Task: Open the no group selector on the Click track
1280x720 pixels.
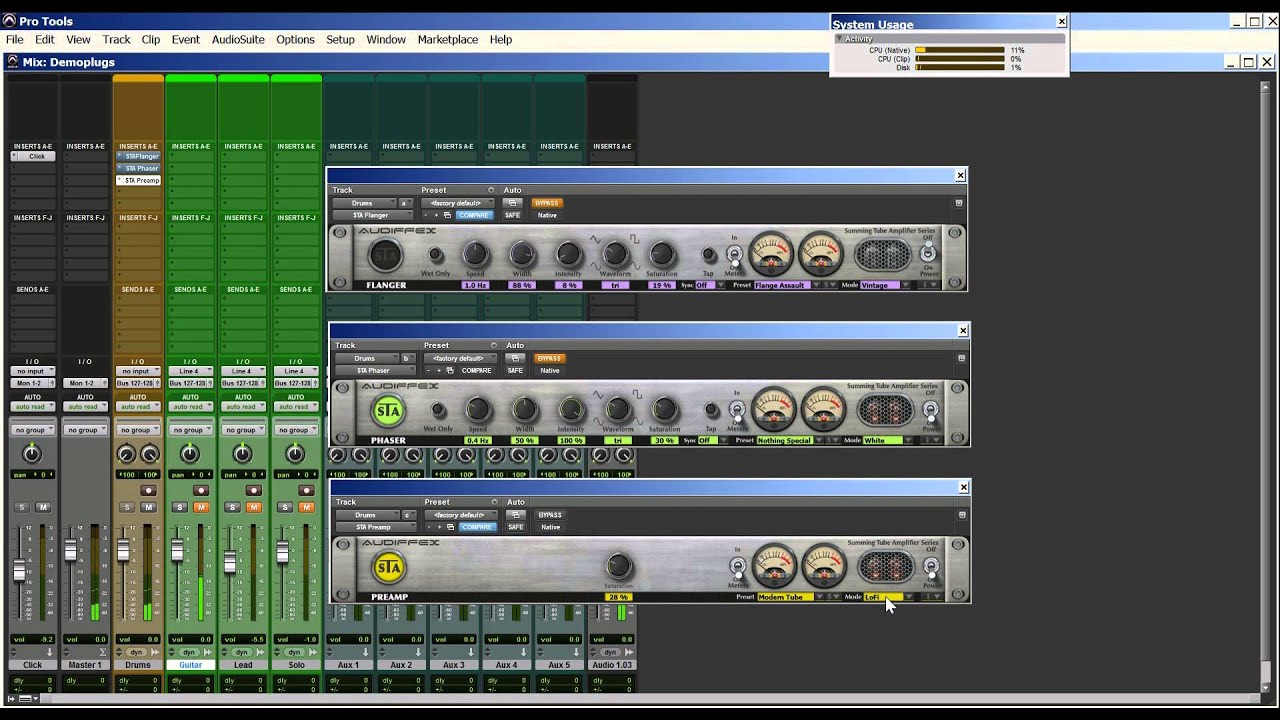Action: point(32,430)
